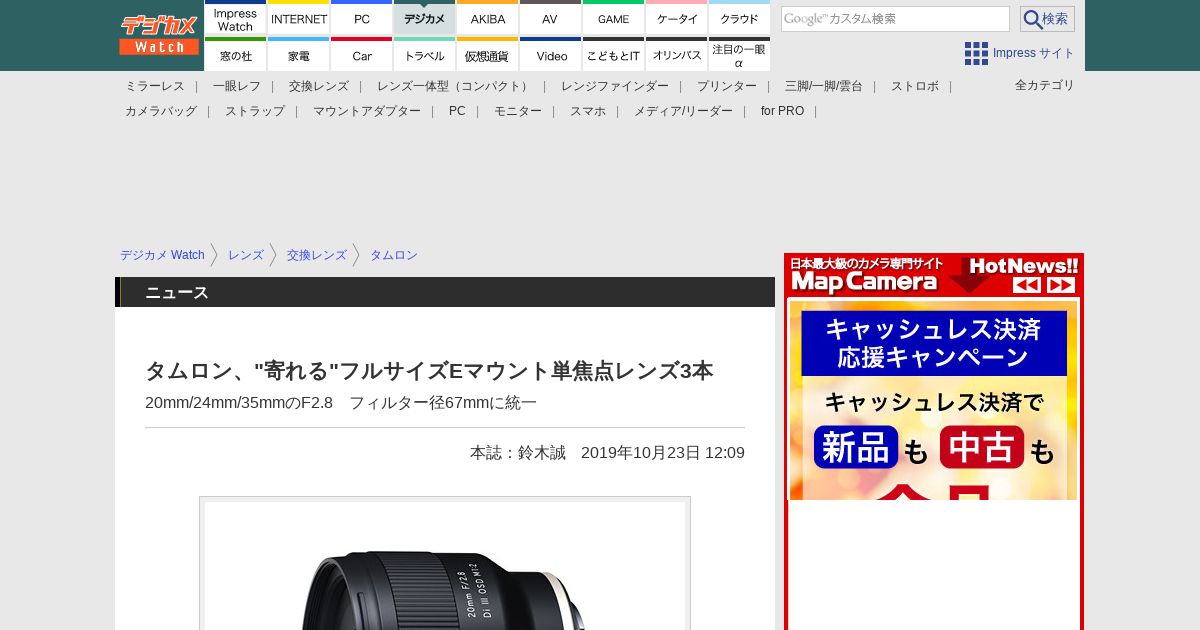Viewport: 1200px width, 630px height.
Task: Click author text 本誌：鈴木誠
Action: coord(518,453)
